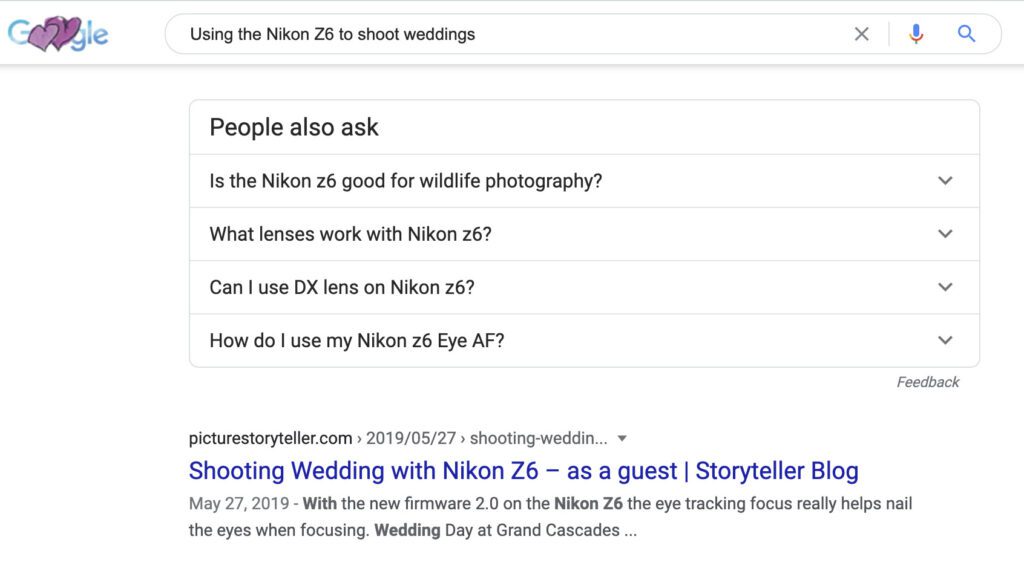
Task: Start voice search with microphone icon
Action: click(x=916, y=34)
